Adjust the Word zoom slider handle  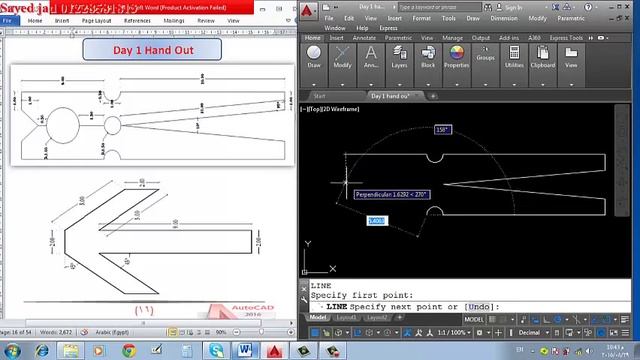(261, 332)
